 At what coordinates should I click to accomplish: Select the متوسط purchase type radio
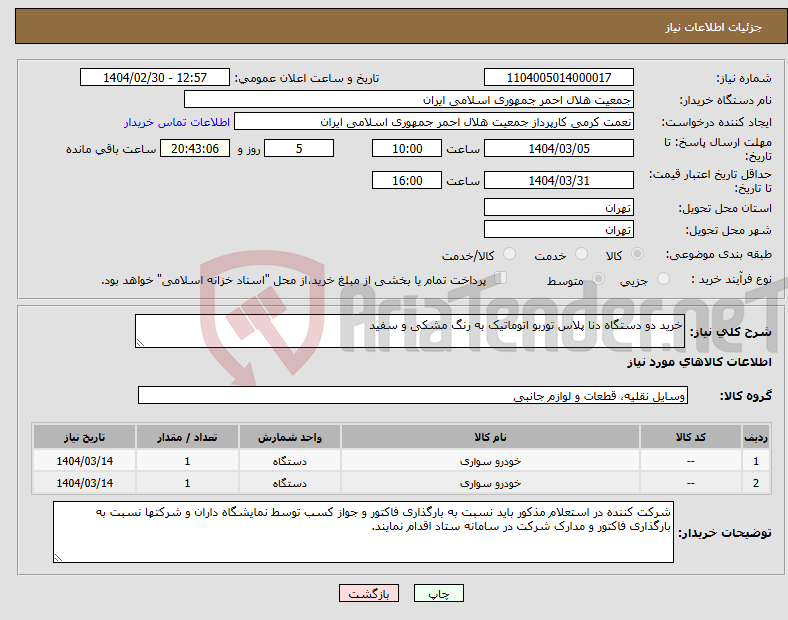598,279
